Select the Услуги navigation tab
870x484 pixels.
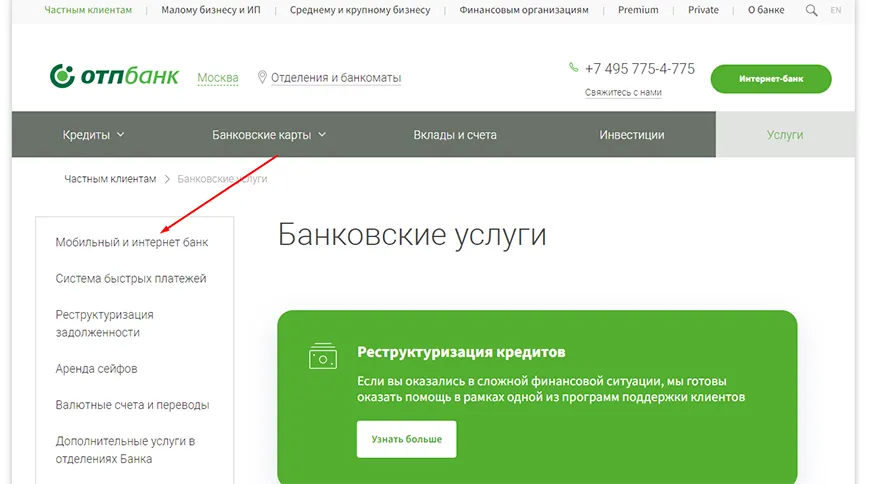pos(784,135)
